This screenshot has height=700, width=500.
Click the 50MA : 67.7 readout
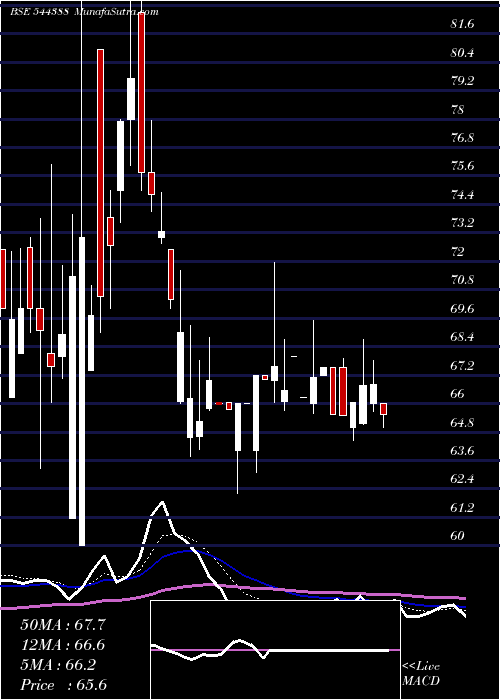[63, 625]
